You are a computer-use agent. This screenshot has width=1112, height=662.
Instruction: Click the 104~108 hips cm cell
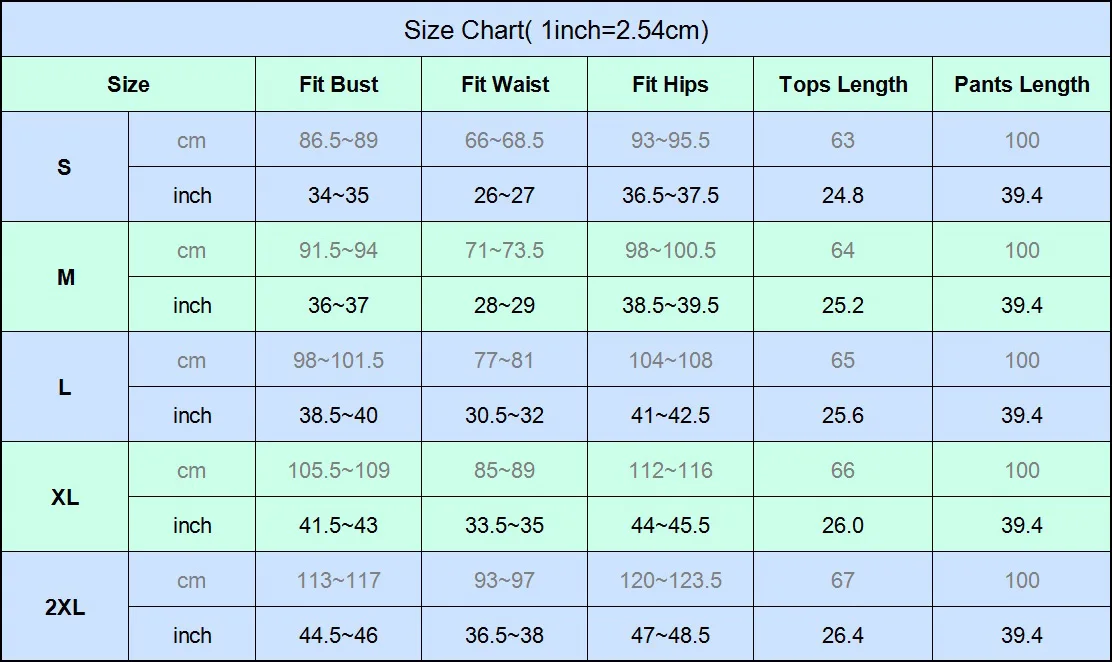[x=670, y=360]
